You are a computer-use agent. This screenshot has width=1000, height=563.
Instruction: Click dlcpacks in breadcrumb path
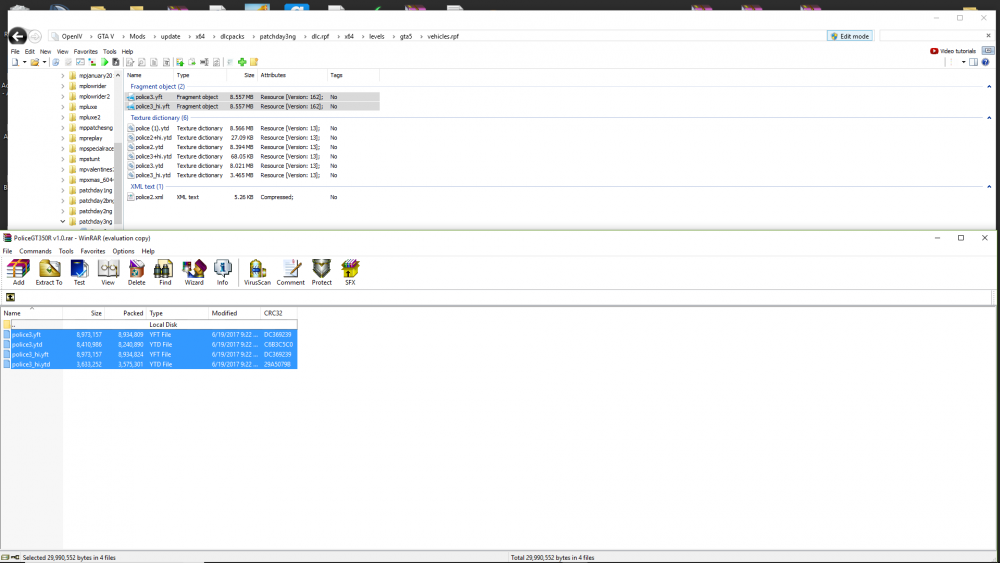click(x=232, y=36)
